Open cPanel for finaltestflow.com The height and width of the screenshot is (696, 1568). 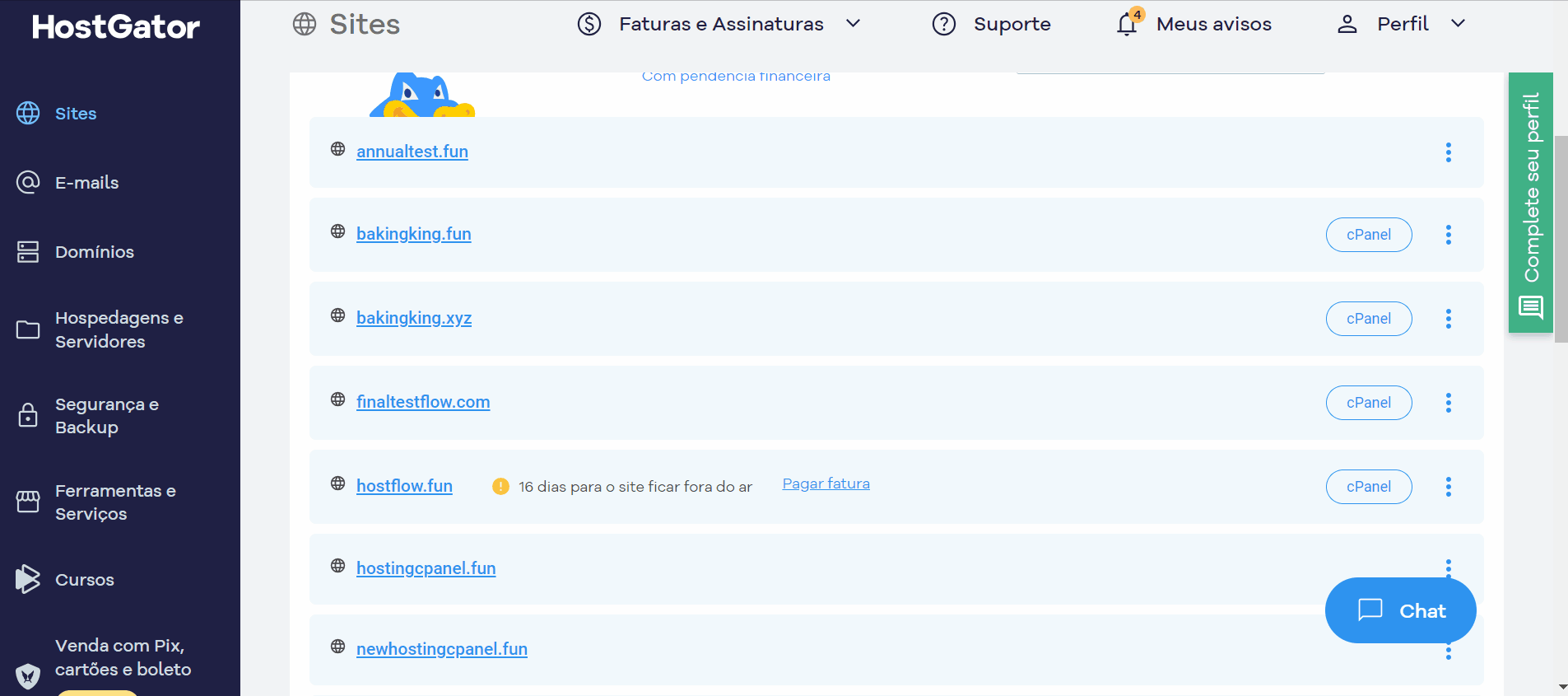[1369, 403]
